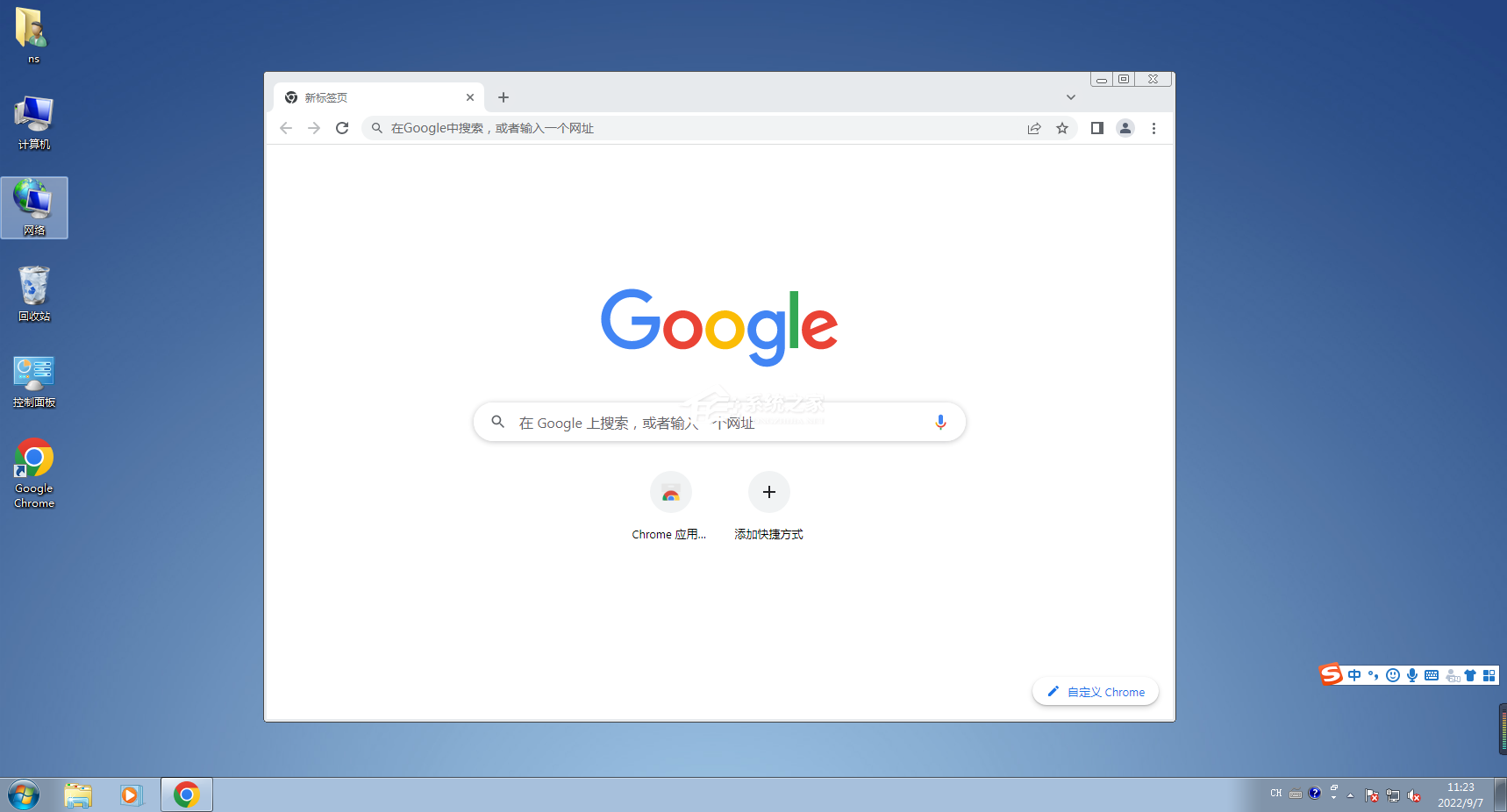Click the Google logo
This screenshot has width=1507, height=812.
pyautogui.click(x=719, y=327)
